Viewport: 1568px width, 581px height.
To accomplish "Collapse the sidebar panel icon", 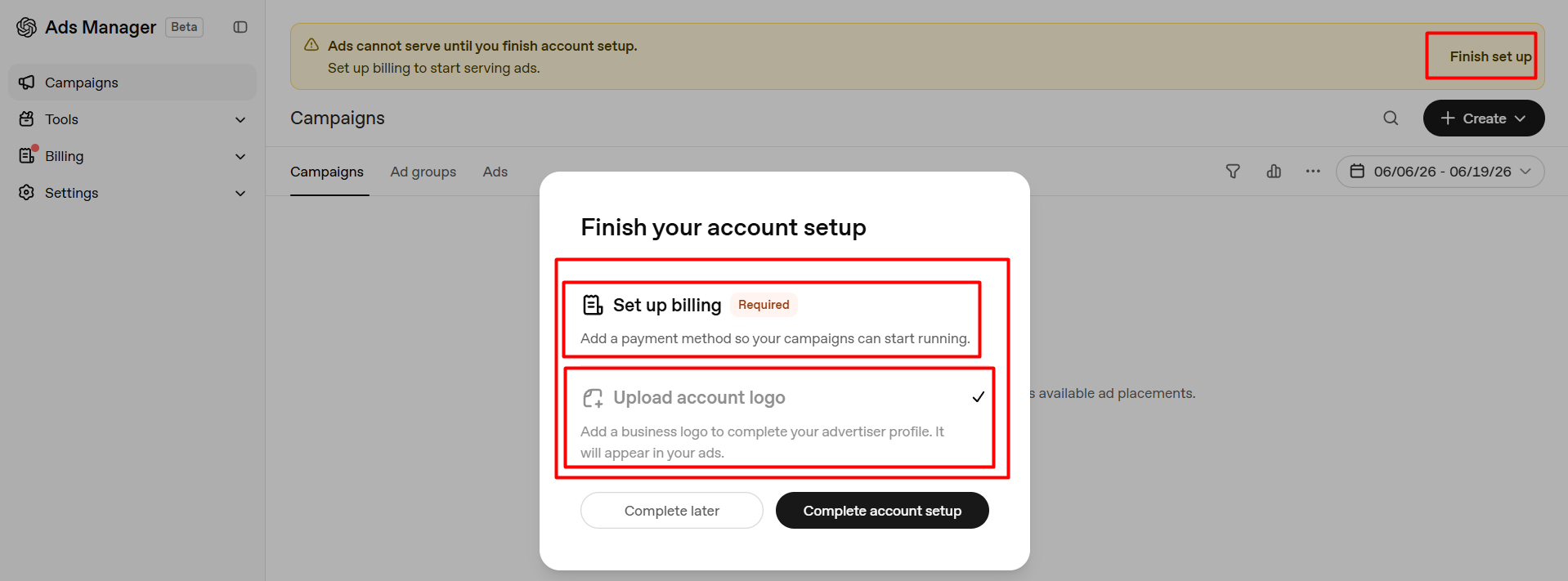I will click(240, 27).
